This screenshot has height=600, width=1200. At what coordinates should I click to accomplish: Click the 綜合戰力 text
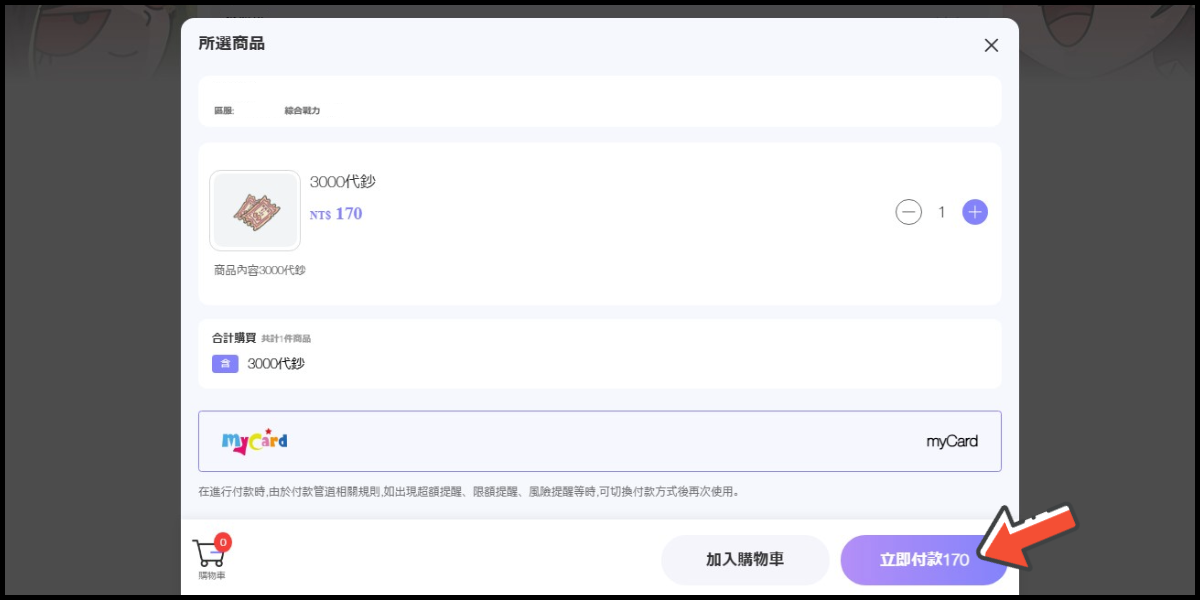(302, 110)
